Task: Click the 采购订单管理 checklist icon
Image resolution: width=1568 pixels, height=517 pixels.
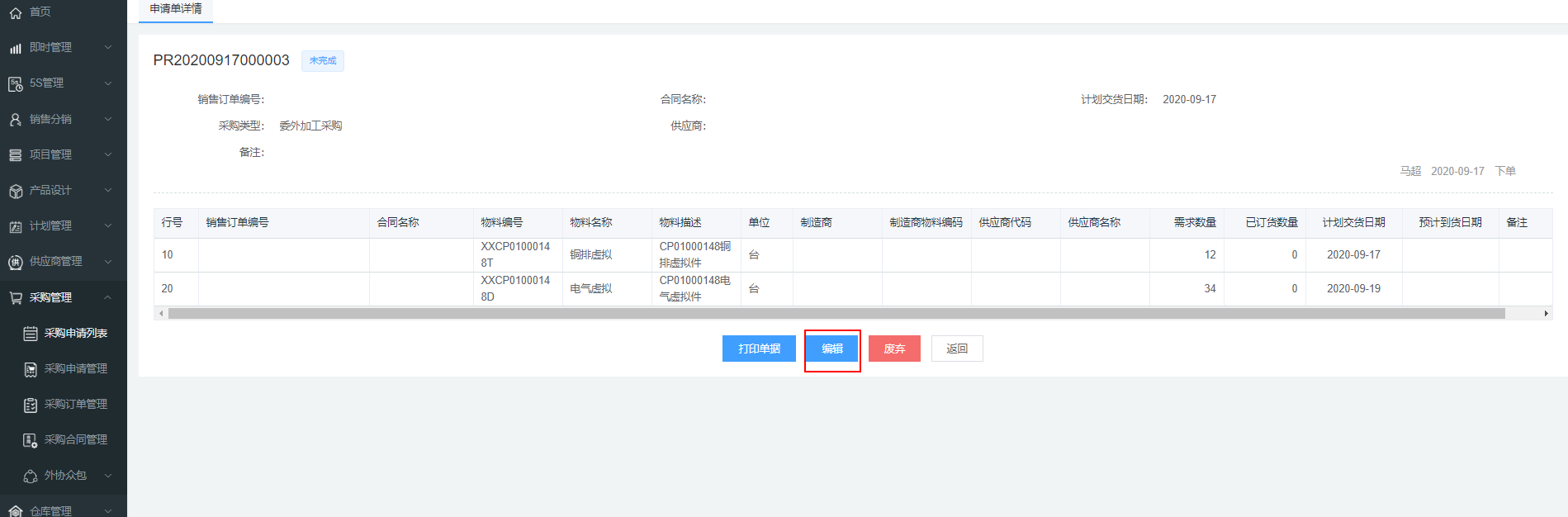Action: (x=31, y=405)
